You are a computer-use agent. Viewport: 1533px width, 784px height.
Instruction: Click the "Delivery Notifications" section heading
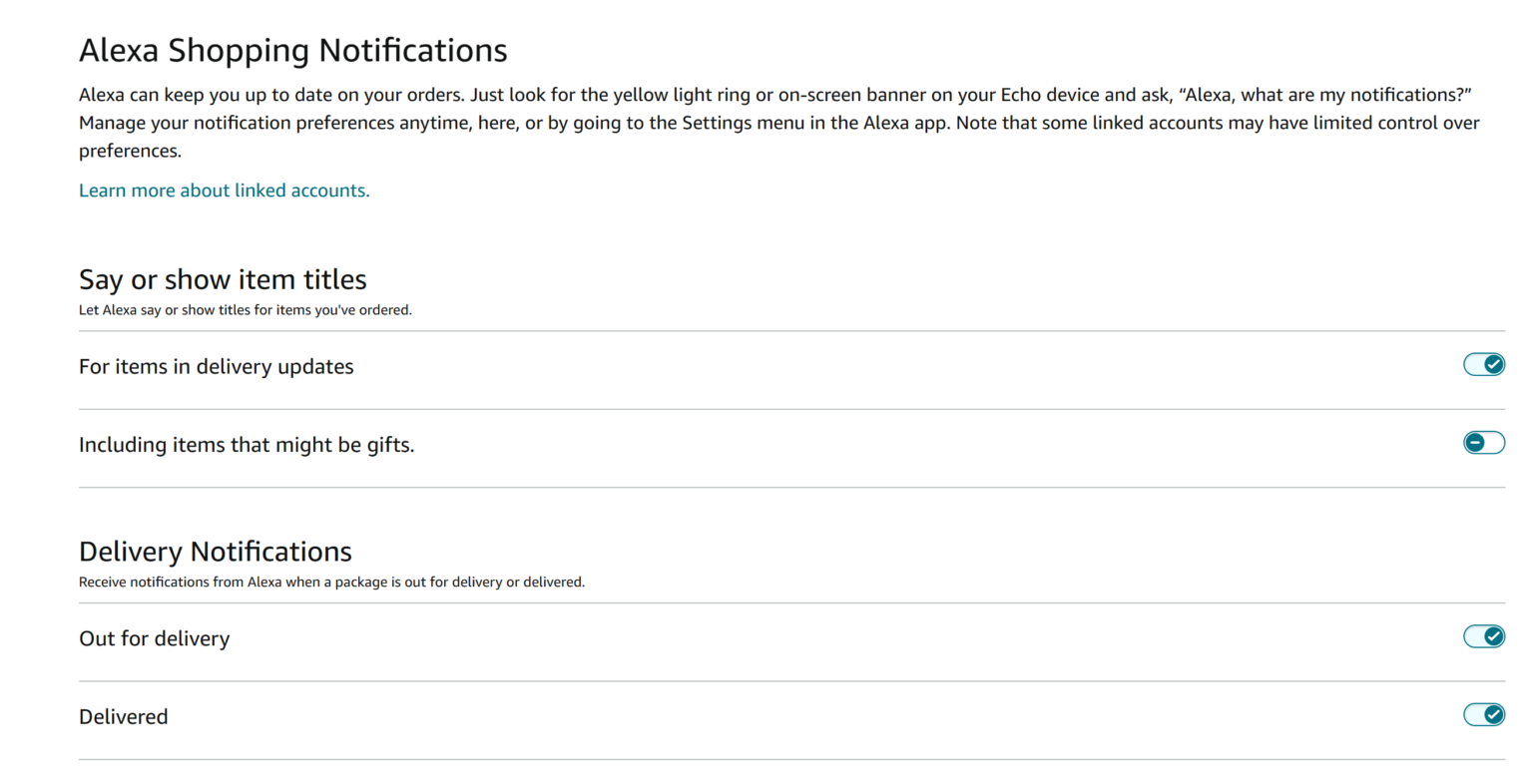[x=215, y=552]
